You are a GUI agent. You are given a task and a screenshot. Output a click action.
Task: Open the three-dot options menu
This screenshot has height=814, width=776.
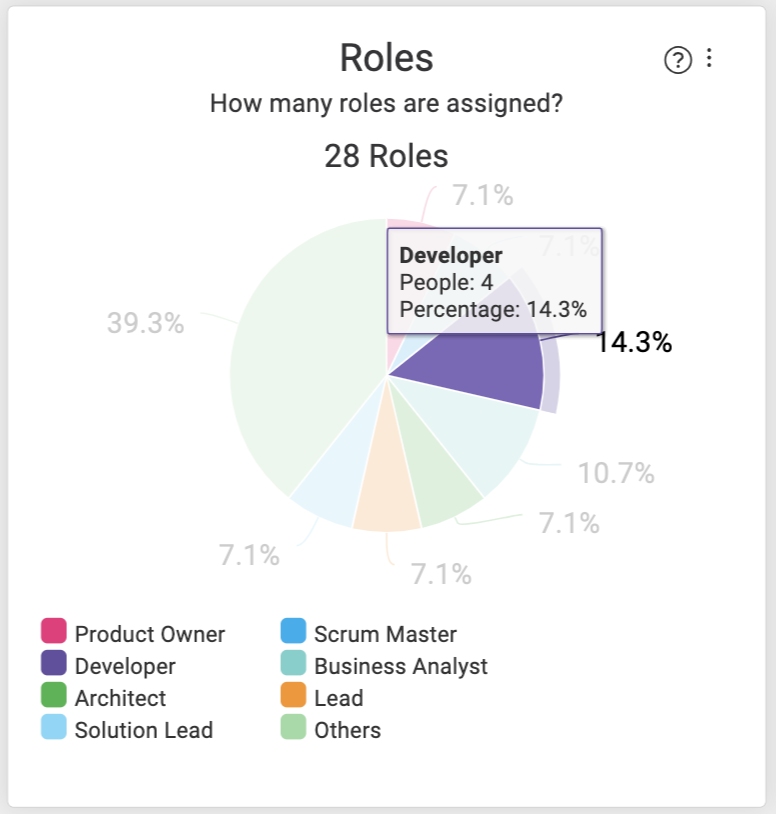[x=709, y=58]
